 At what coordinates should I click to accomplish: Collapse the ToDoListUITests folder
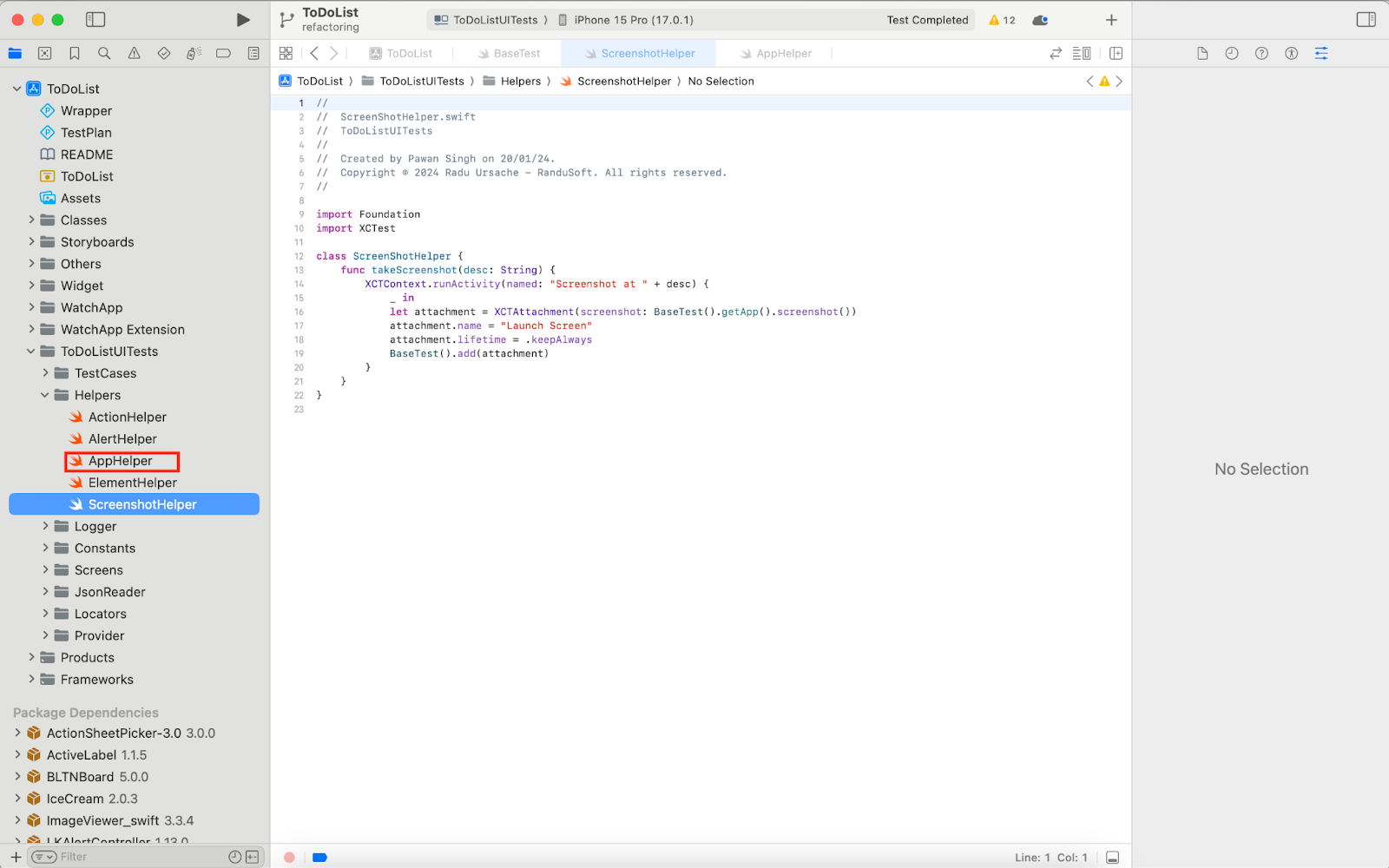[31, 352]
